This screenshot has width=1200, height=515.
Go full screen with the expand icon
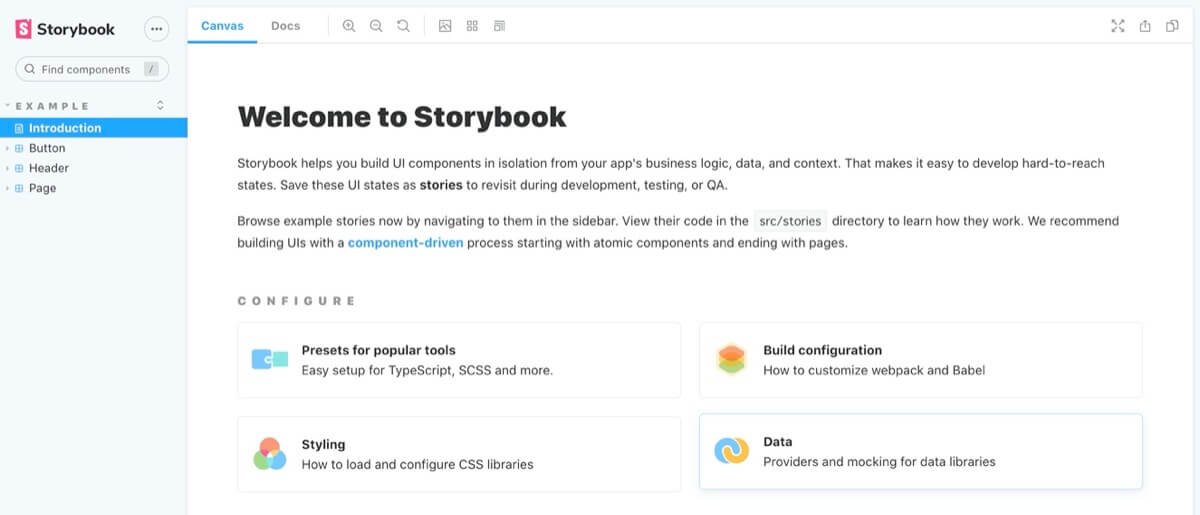click(x=1118, y=26)
